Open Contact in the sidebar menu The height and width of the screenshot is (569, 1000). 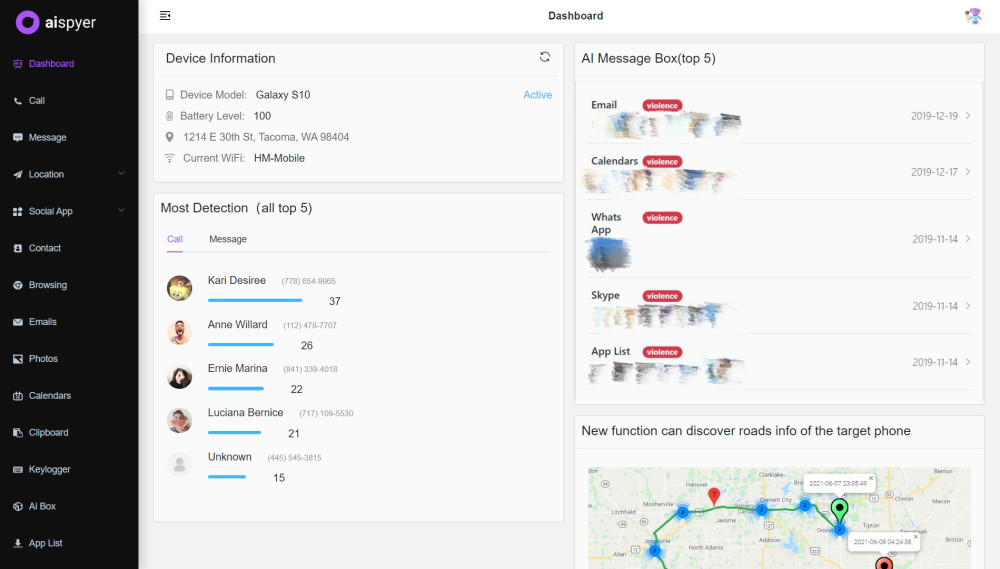[45, 248]
